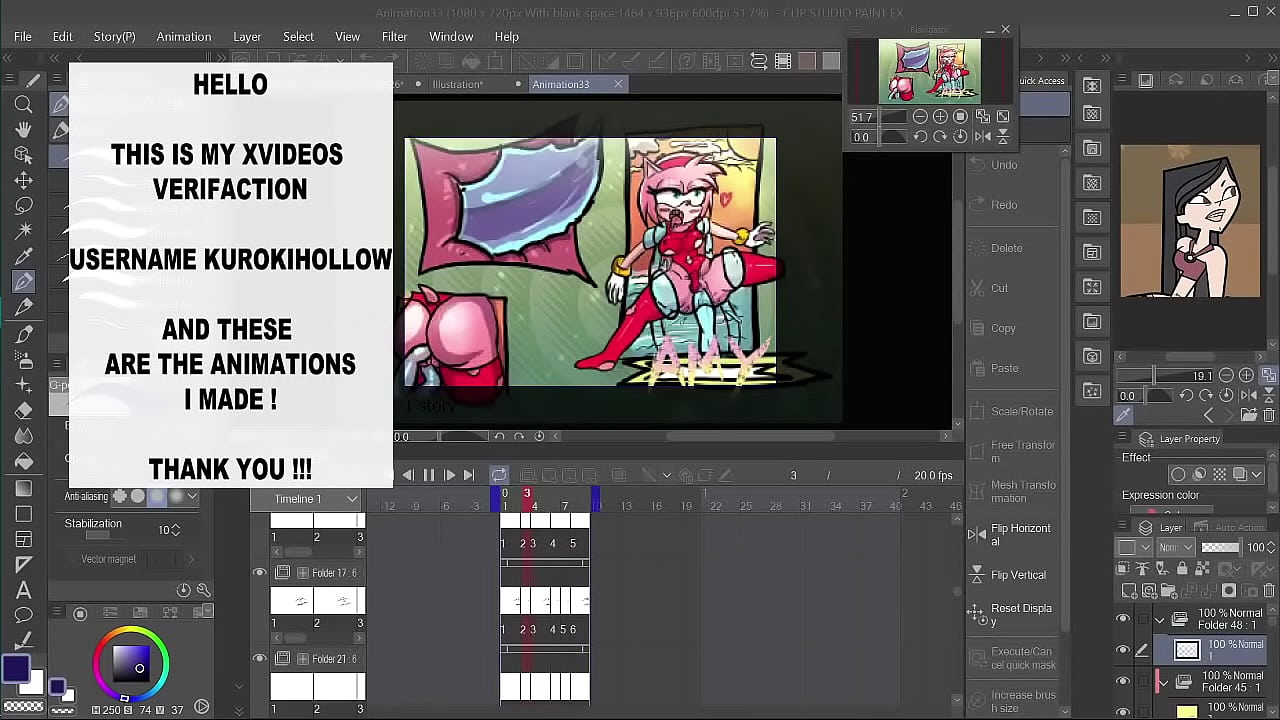Click frame 3 marker in the timeline
This screenshot has height=720, width=1280.
[527, 493]
